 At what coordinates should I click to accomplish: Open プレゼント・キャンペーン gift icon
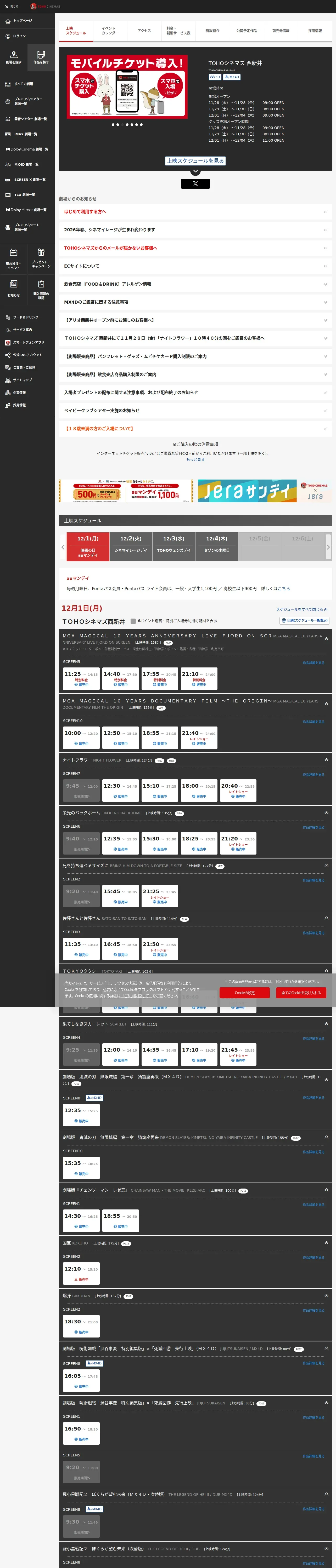coord(41,258)
